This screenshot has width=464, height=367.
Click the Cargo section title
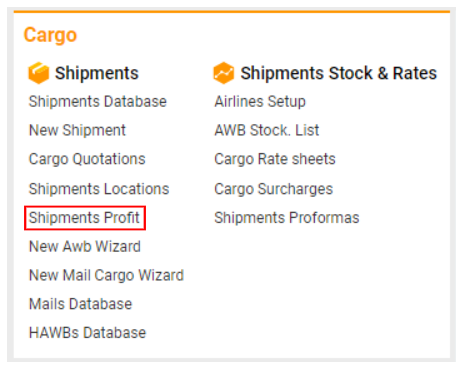tap(50, 35)
